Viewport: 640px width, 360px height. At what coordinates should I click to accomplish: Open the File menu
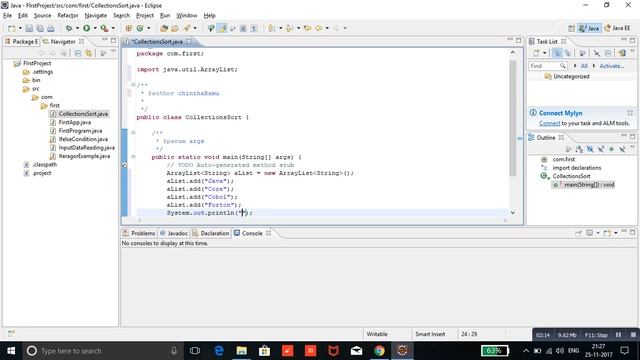click(x=7, y=16)
